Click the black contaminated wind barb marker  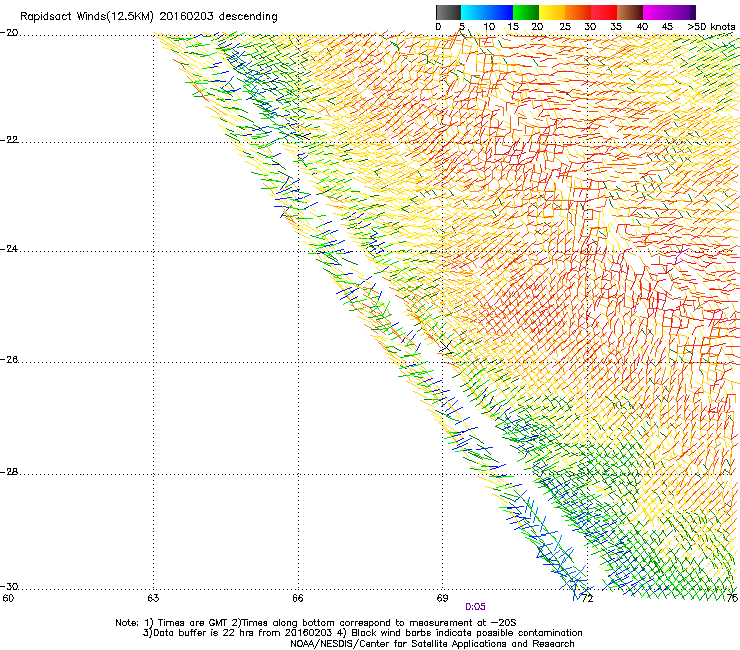(446, 346)
